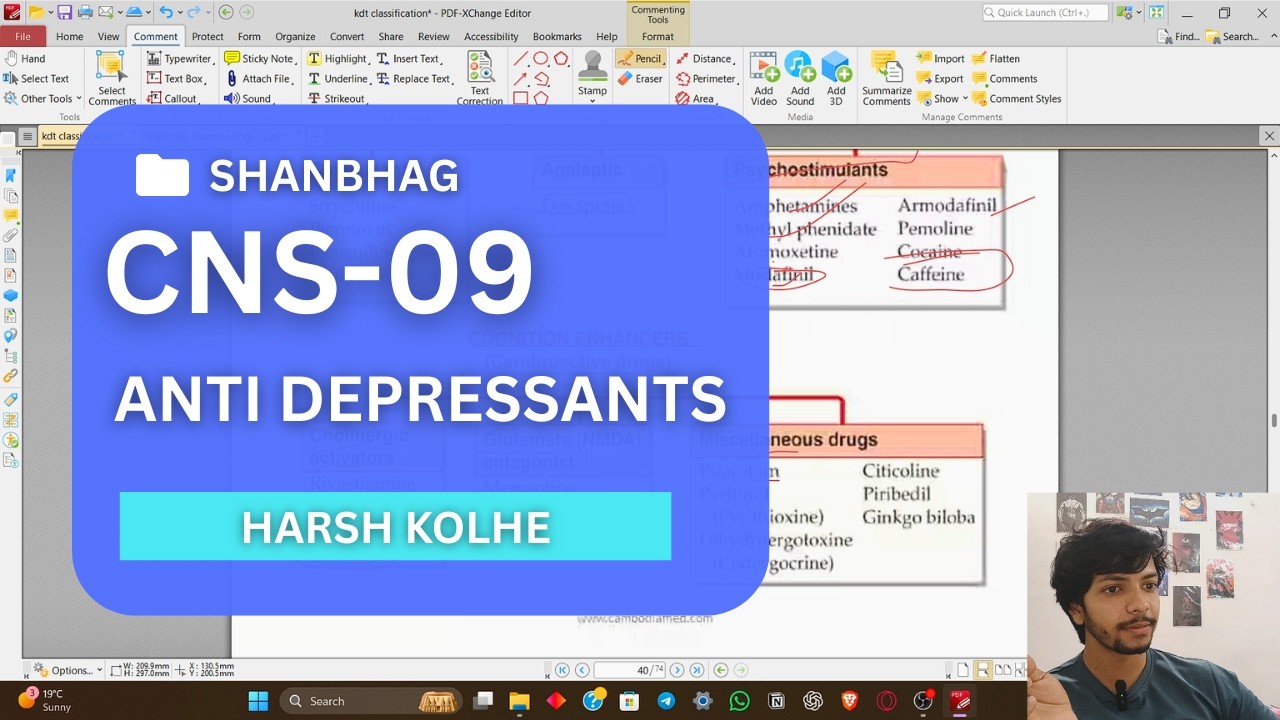Toggle the Pencil drawing tool

[x=640, y=59]
